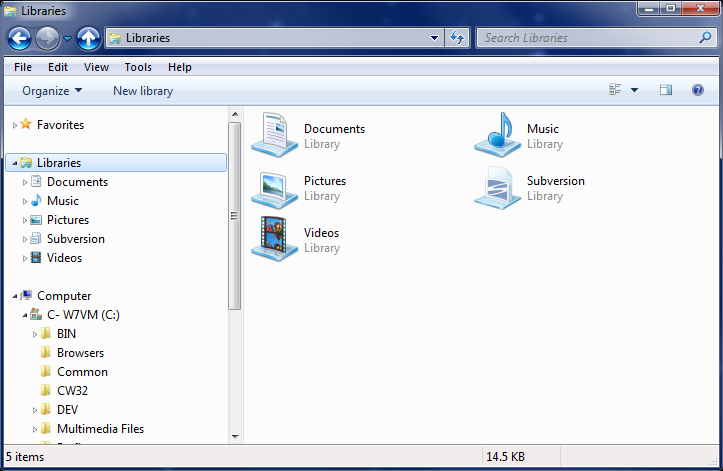Image resolution: width=723 pixels, height=471 pixels.
Task: Open the address bar history dropdown
Action: (434, 38)
